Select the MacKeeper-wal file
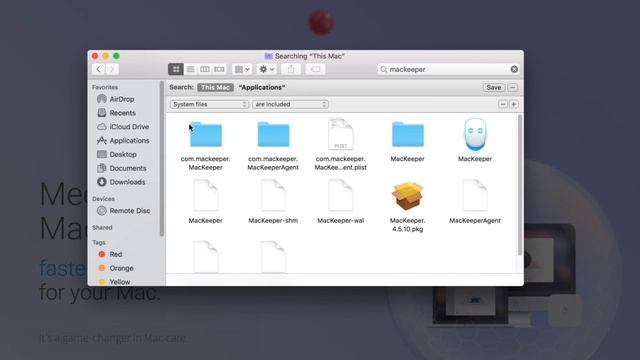This screenshot has height=360, width=640. pyautogui.click(x=340, y=196)
